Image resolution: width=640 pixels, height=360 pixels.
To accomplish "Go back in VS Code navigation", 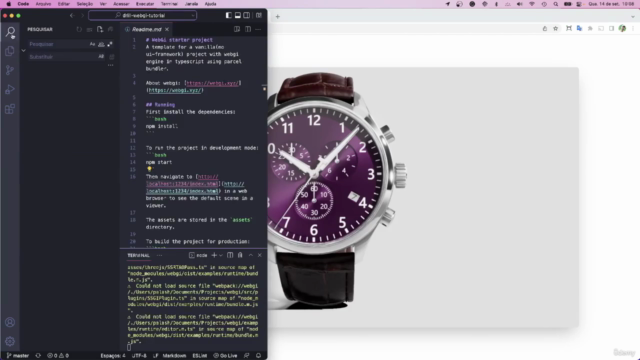I will [x=72, y=16].
